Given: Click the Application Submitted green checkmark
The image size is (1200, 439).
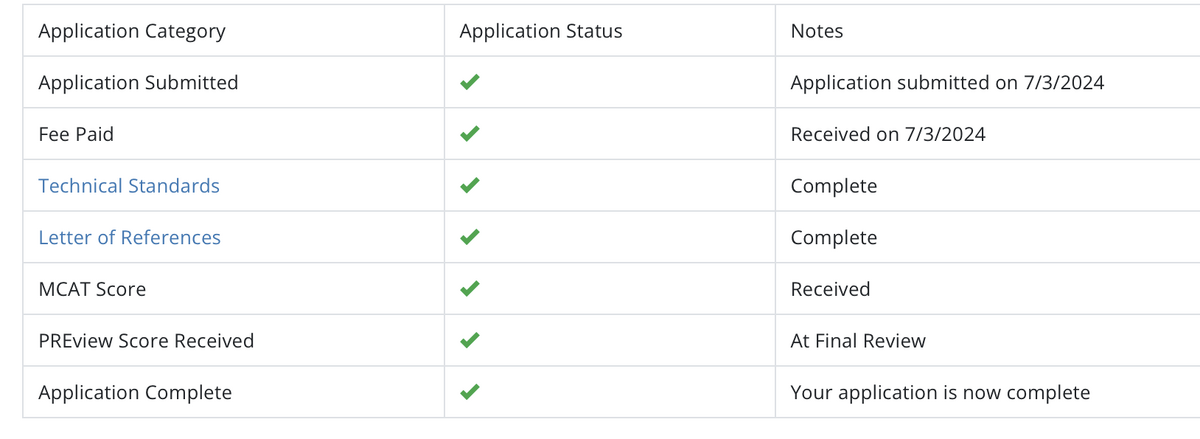Looking at the screenshot, I should coord(469,83).
